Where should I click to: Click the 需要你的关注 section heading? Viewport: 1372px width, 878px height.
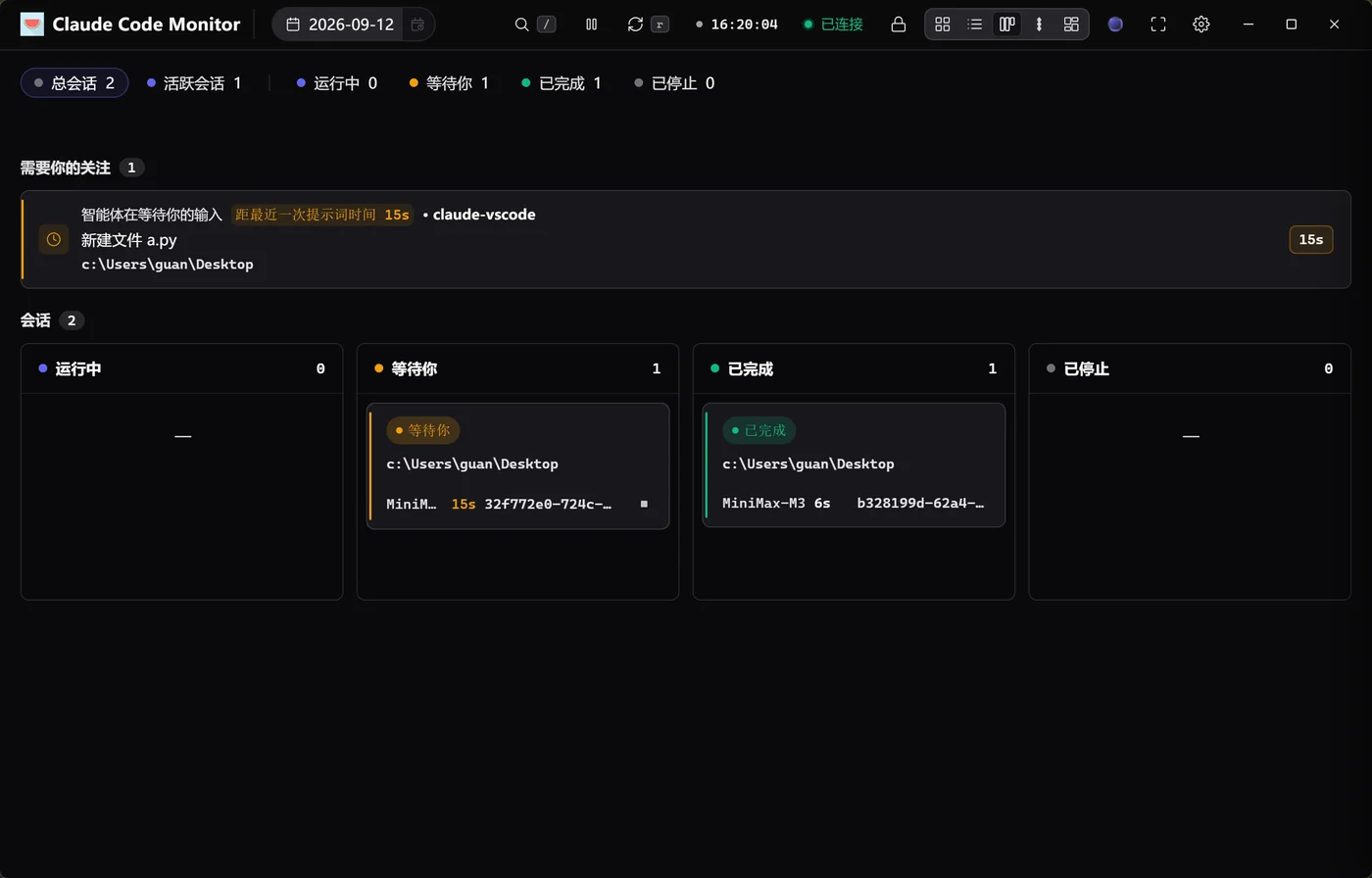(x=66, y=168)
